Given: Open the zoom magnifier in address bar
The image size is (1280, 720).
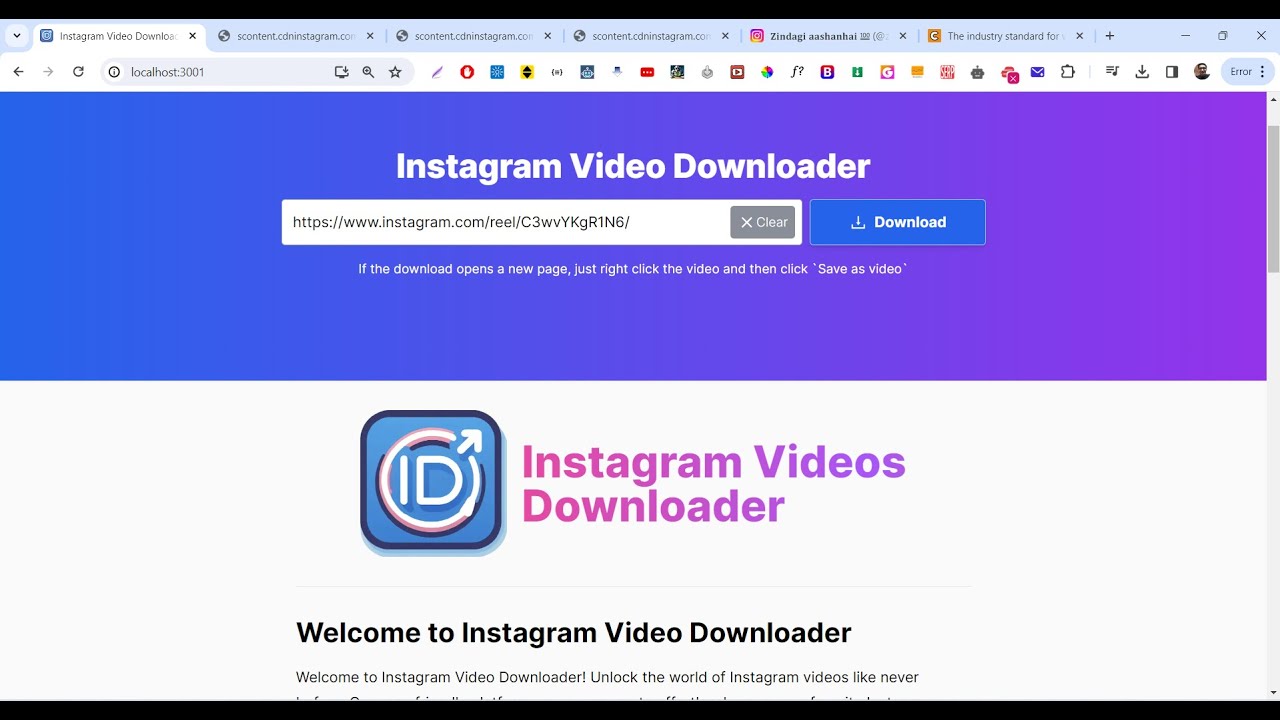Looking at the screenshot, I should [x=368, y=72].
